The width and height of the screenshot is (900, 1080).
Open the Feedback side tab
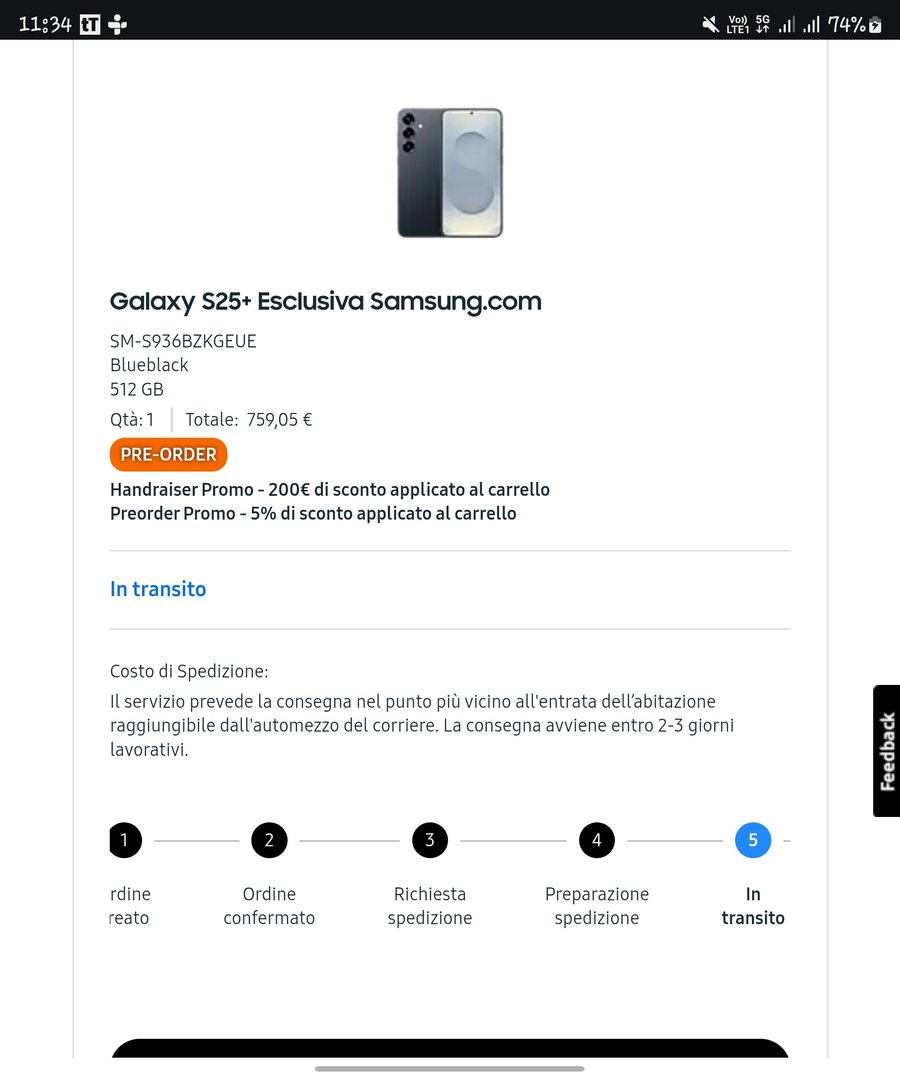click(x=886, y=751)
